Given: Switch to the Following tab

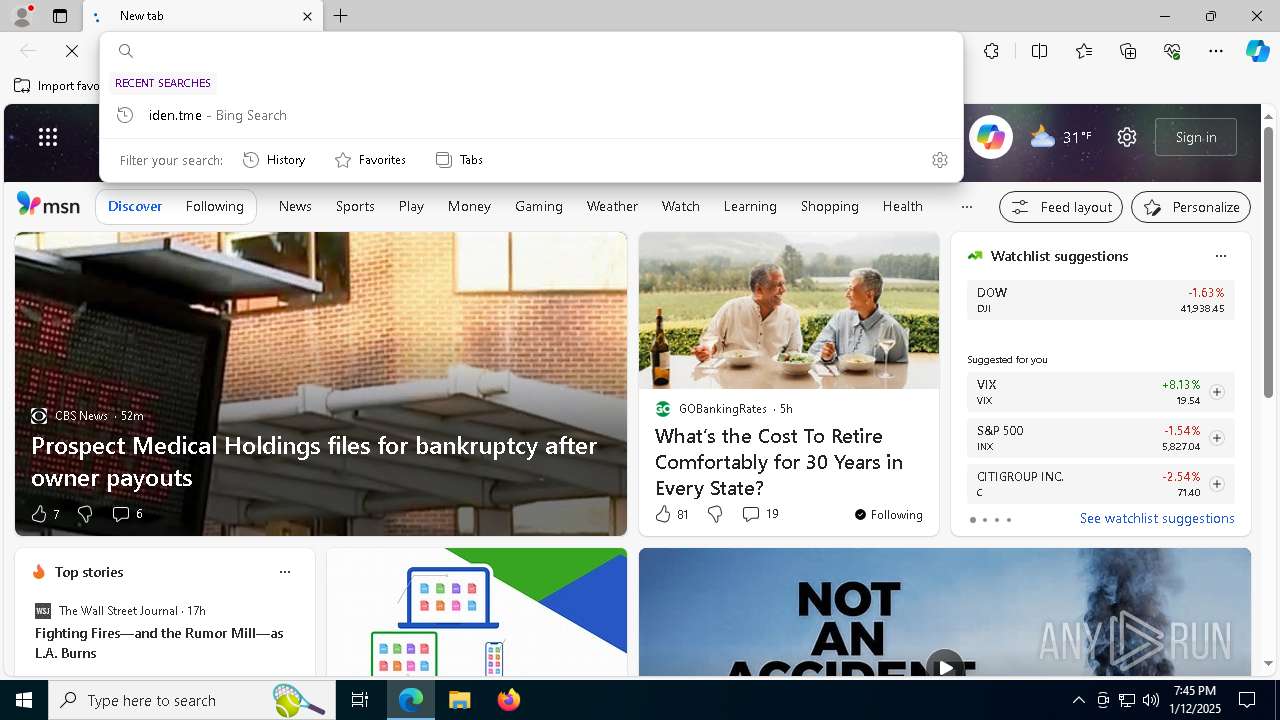Looking at the screenshot, I should click(214, 206).
